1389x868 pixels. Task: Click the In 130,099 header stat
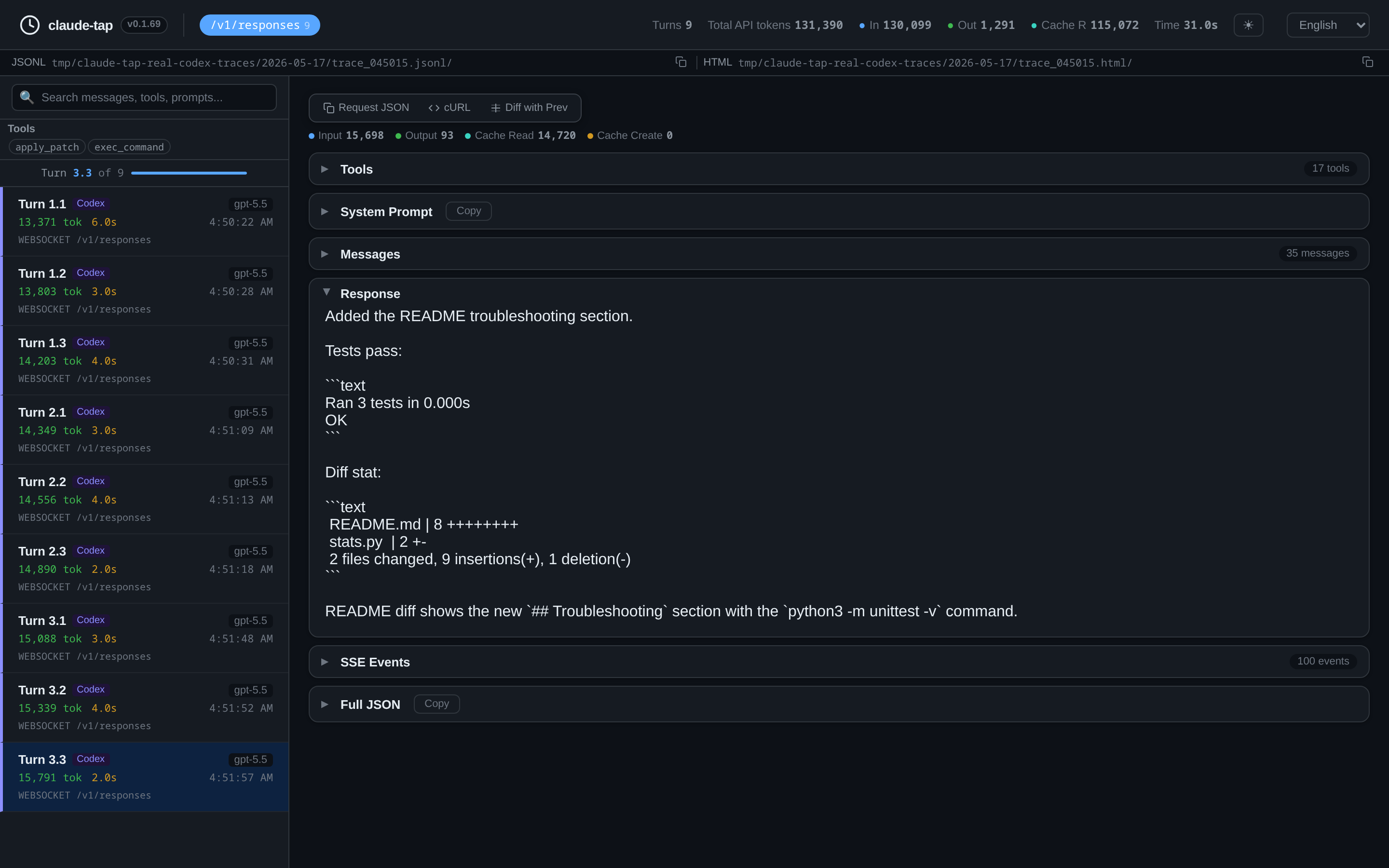click(x=896, y=25)
